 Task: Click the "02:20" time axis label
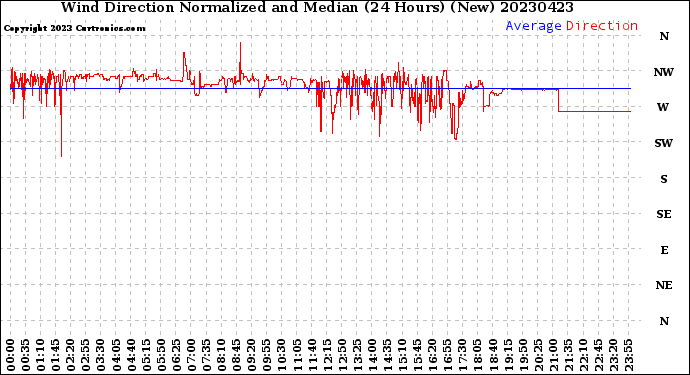click(71, 355)
